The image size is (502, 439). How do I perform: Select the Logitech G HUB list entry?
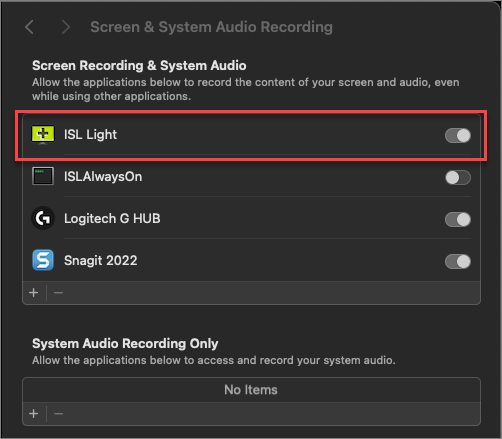coord(251,218)
